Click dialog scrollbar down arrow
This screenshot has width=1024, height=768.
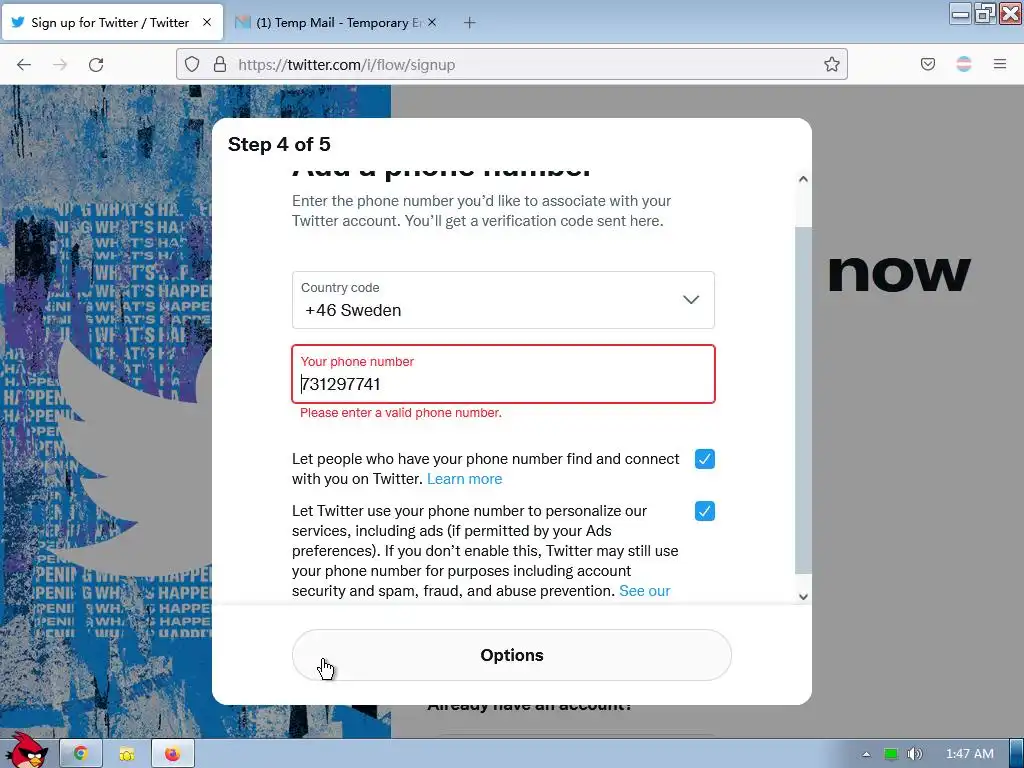(x=803, y=596)
